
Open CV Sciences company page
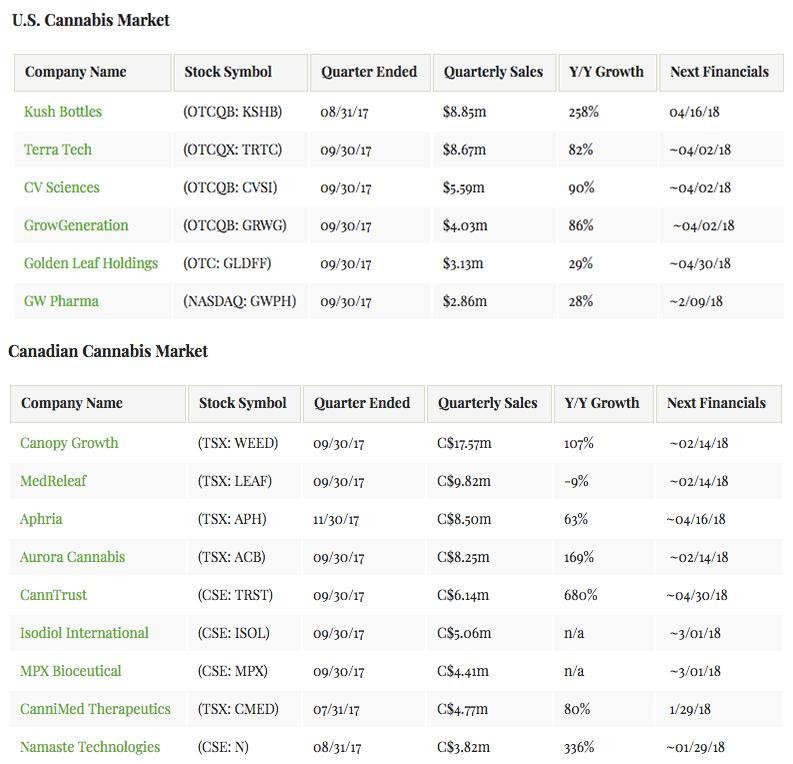62,188
